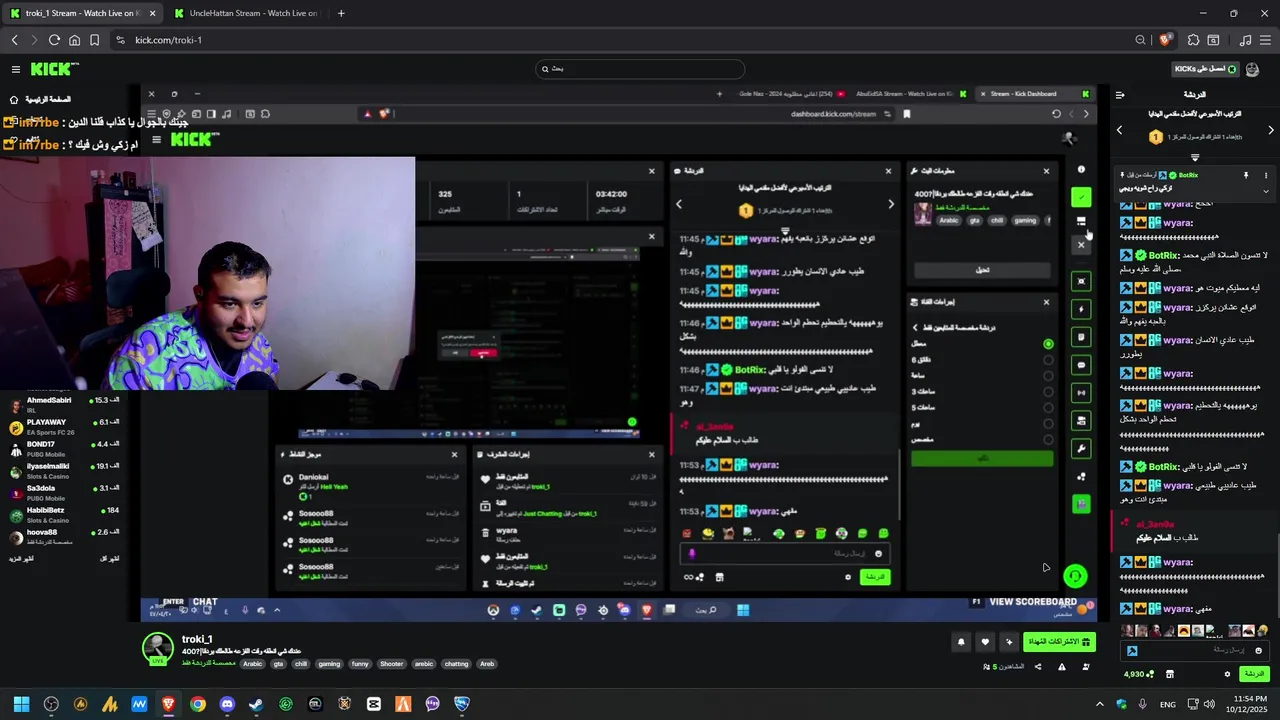The height and width of the screenshot is (720, 1280).
Task: Click the 'Arabic' stream tag
Action: (x=252, y=664)
